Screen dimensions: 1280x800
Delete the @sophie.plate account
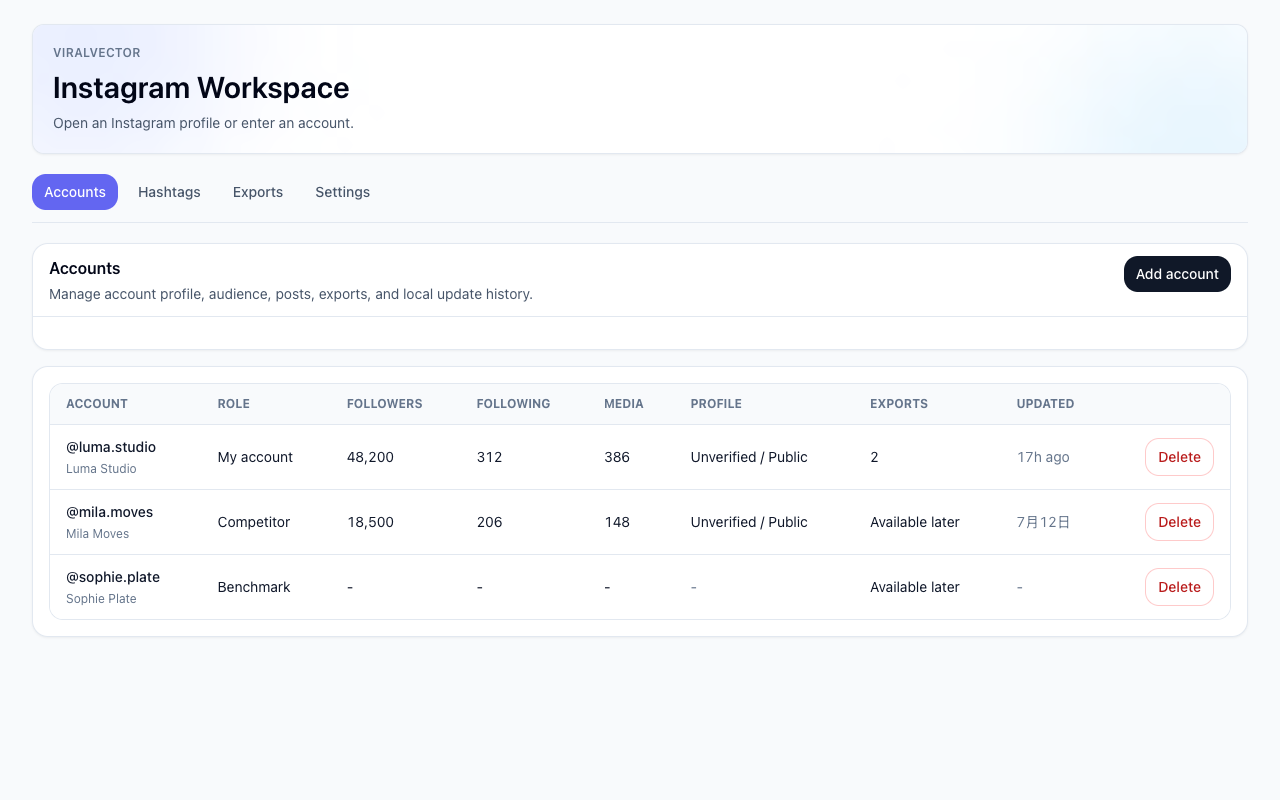(x=1179, y=587)
